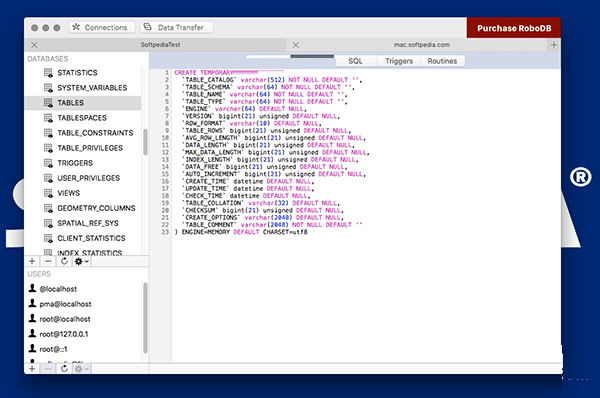Image resolution: width=600 pixels, height=398 pixels.
Task: Remove user with minus button
Action: (x=48, y=369)
